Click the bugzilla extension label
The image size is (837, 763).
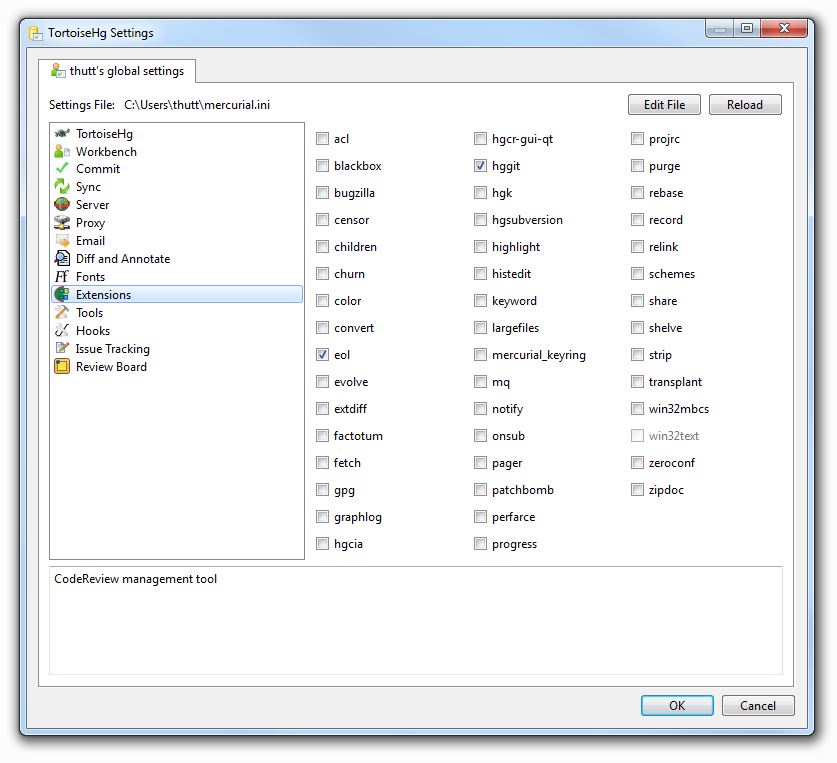pos(354,193)
